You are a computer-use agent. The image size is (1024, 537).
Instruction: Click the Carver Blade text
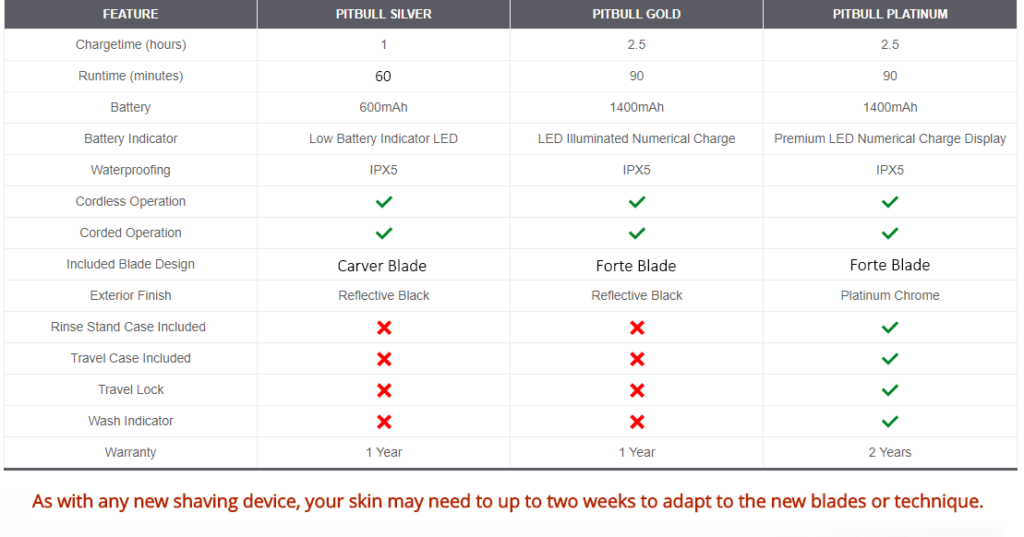(x=382, y=266)
